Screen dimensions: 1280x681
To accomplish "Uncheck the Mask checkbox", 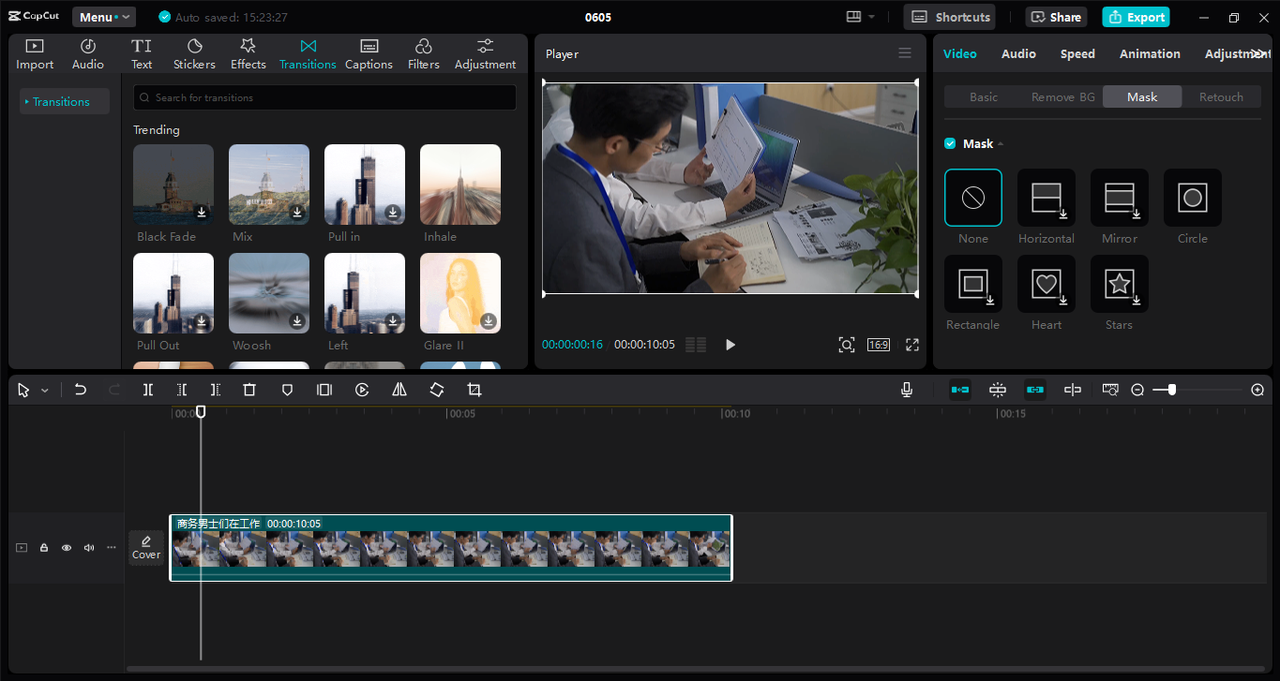I will coord(950,143).
